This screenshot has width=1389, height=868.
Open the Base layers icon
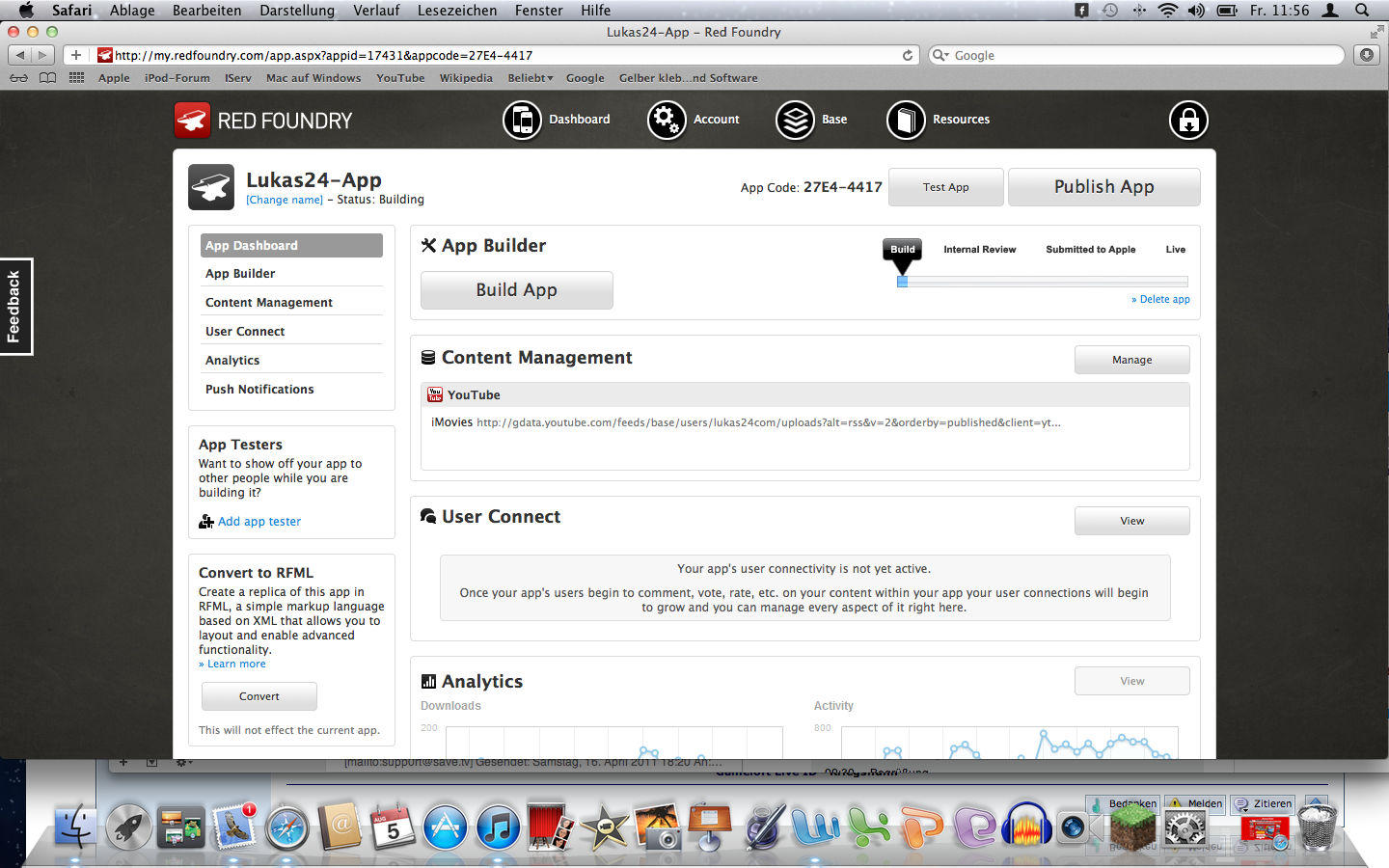click(x=796, y=121)
